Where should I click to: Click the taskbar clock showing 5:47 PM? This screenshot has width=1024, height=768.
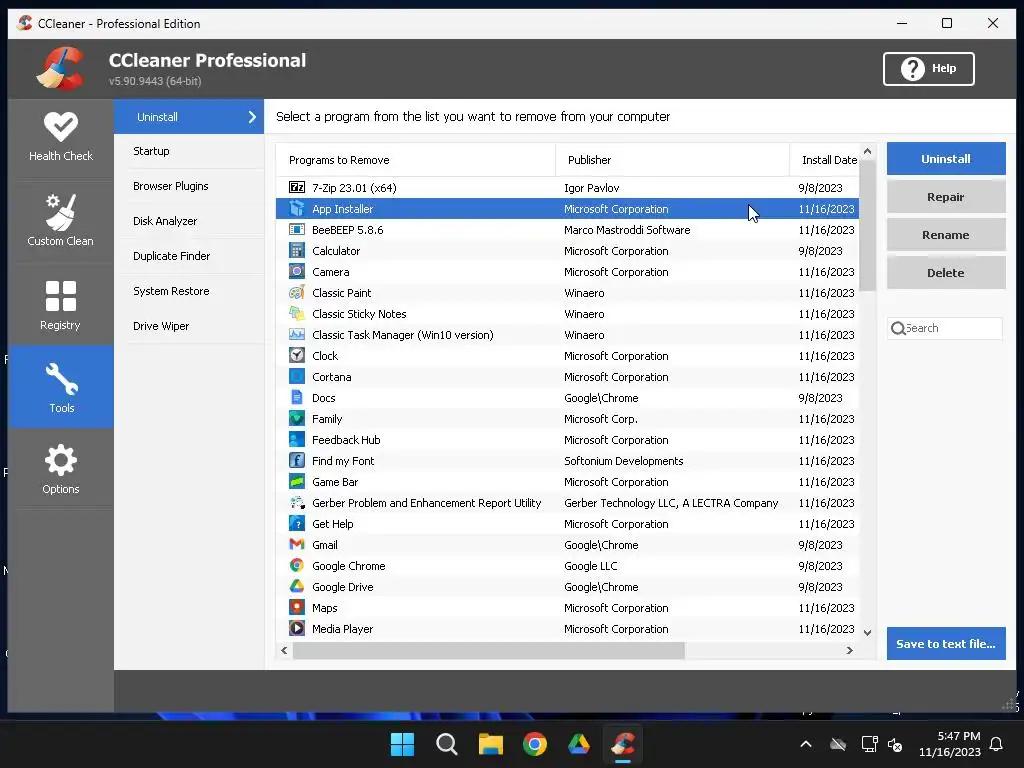pyautogui.click(x=950, y=744)
